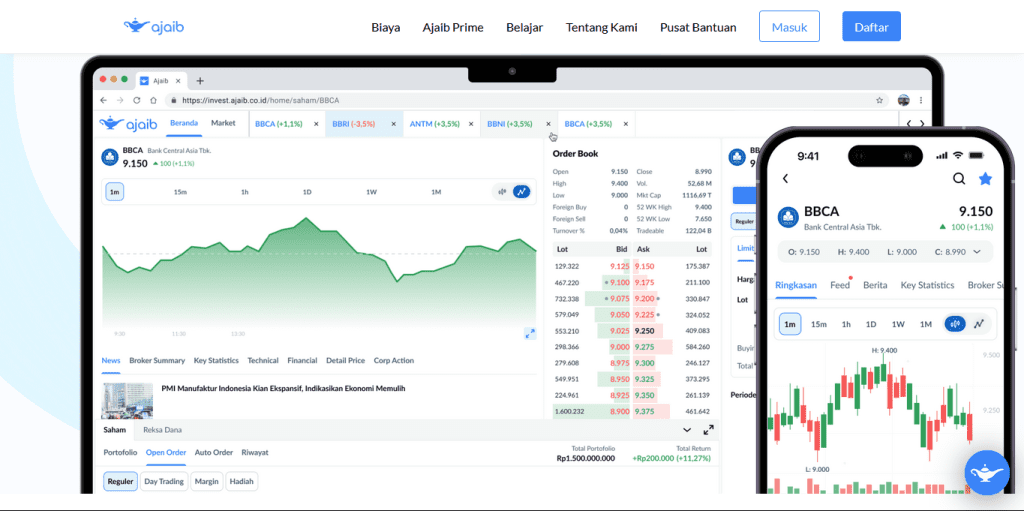
Task: Open the Portofolio sub-tab
Action: pos(120,452)
